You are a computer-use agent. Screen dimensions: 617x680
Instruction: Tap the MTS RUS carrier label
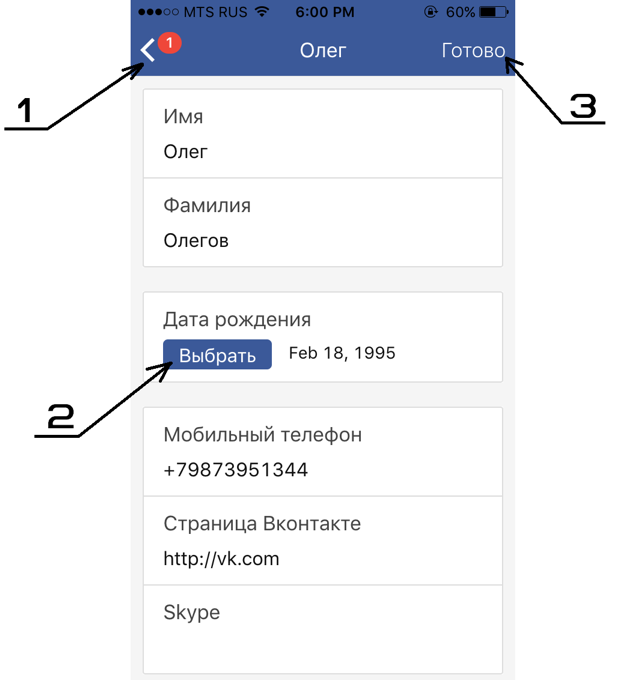tap(215, 12)
